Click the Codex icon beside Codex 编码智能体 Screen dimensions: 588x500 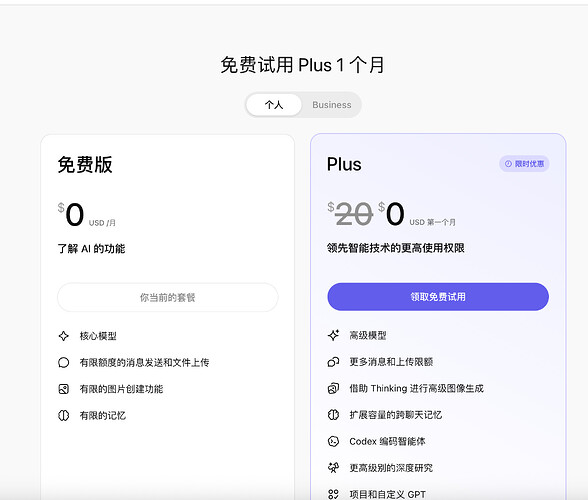[333, 441]
